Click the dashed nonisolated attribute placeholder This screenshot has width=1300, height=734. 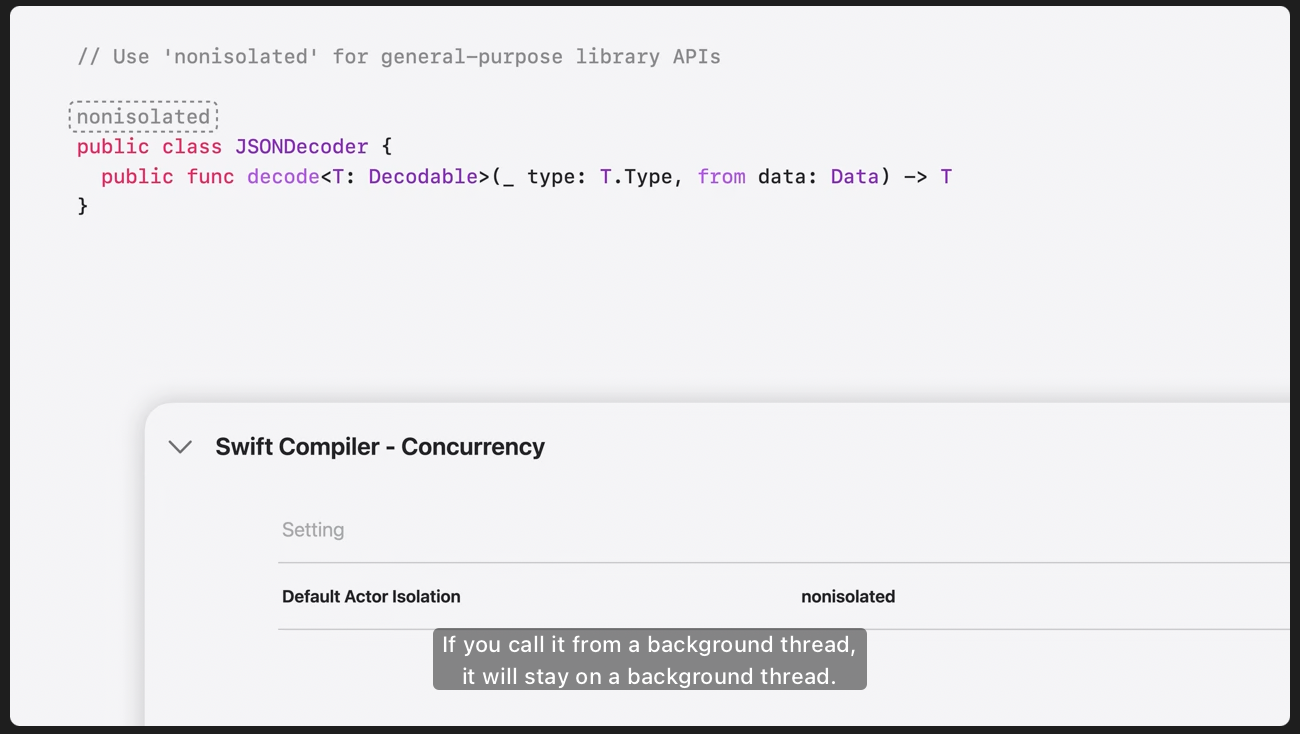coord(143,117)
